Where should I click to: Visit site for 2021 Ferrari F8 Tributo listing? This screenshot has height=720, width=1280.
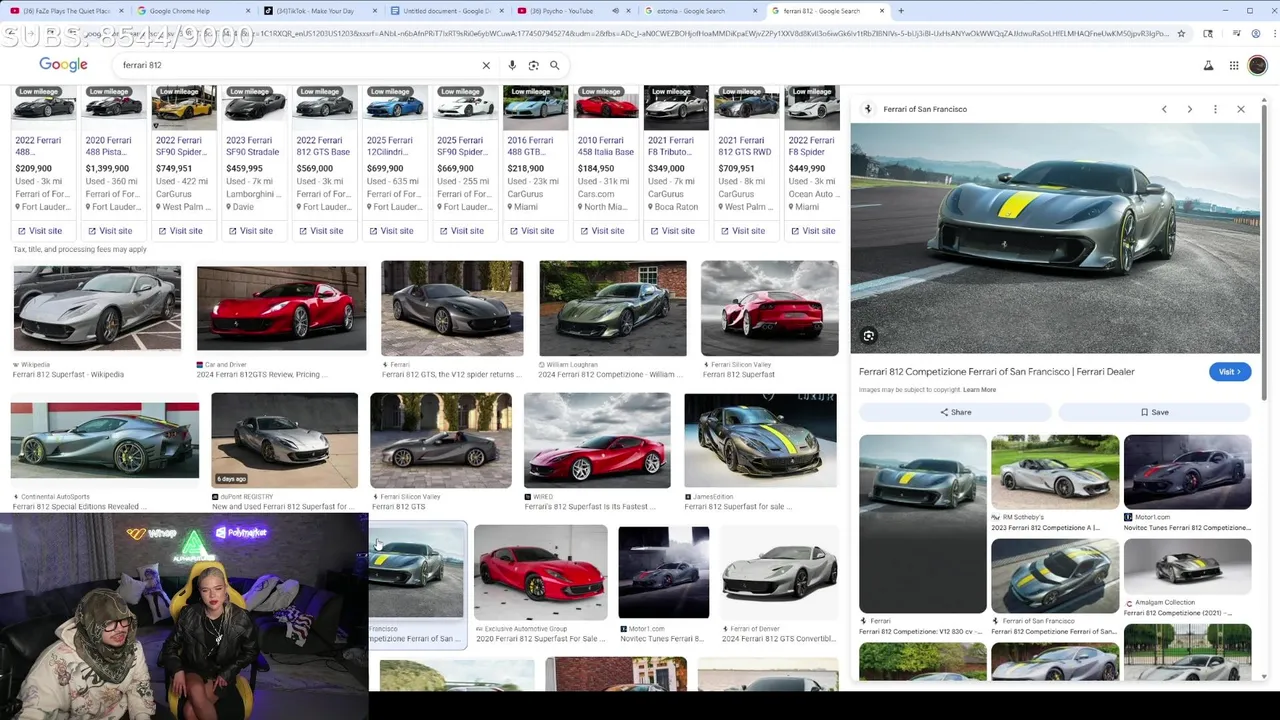pyautogui.click(x=671, y=231)
